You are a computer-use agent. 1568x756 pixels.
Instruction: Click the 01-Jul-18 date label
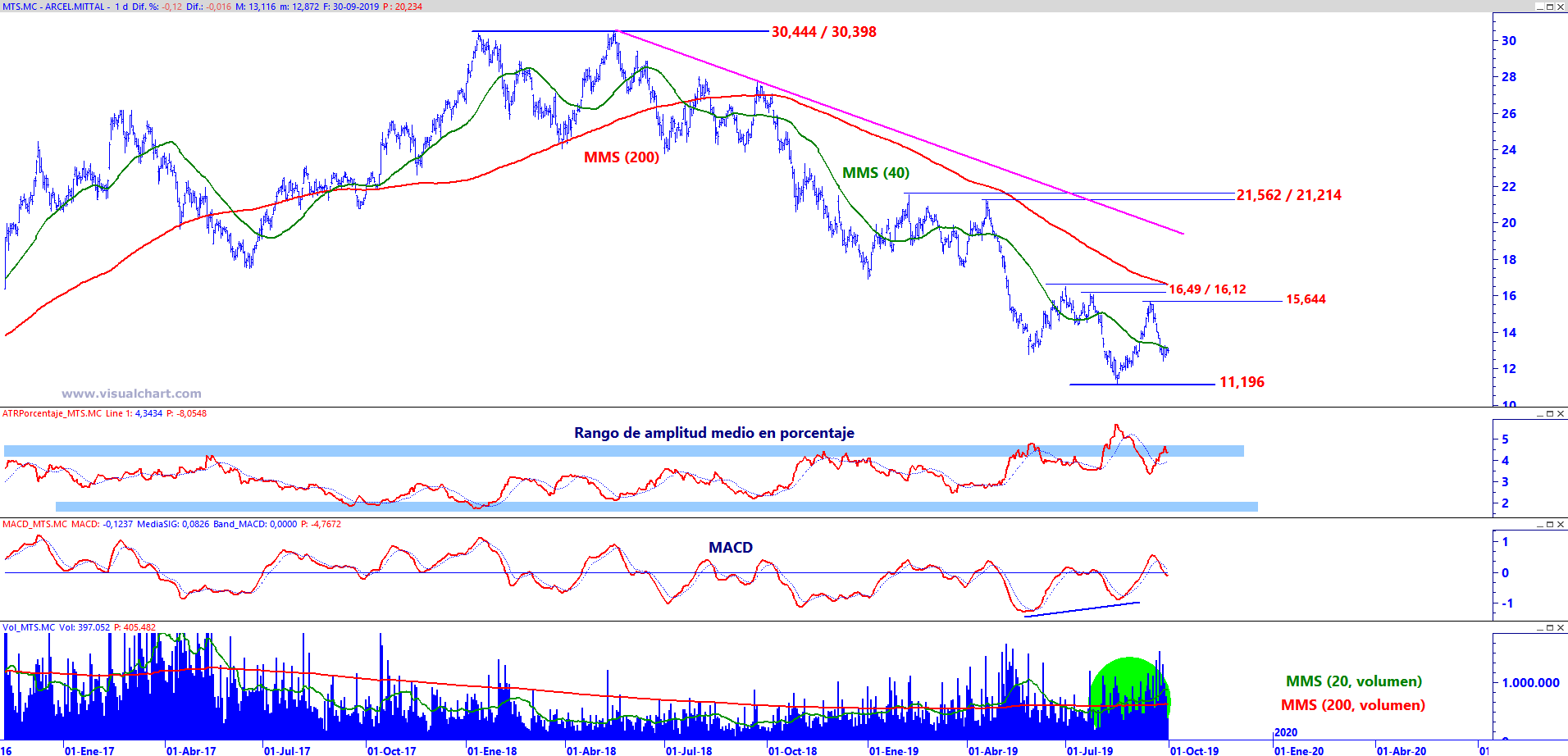pos(689,750)
